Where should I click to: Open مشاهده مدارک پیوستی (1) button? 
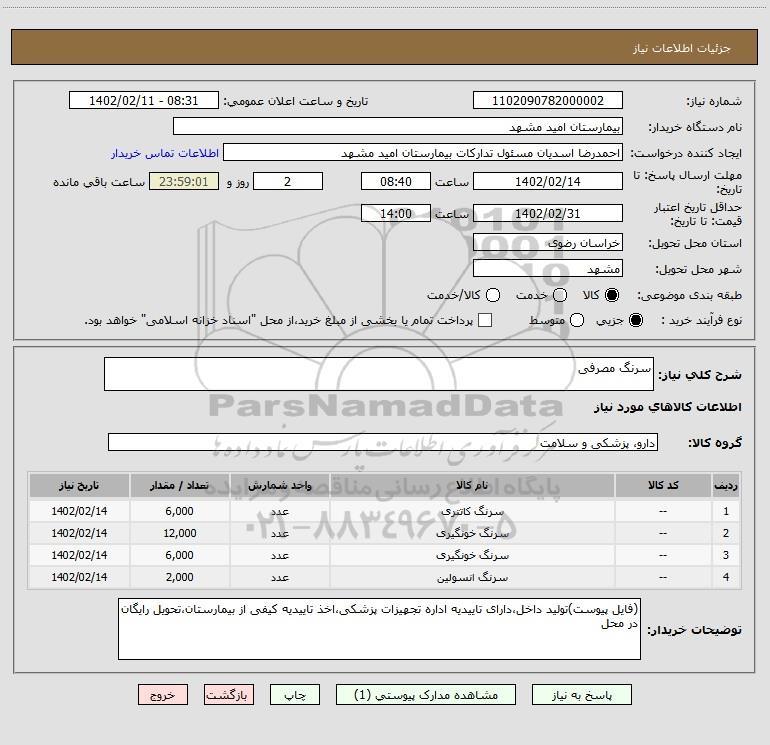pyautogui.click(x=426, y=695)
